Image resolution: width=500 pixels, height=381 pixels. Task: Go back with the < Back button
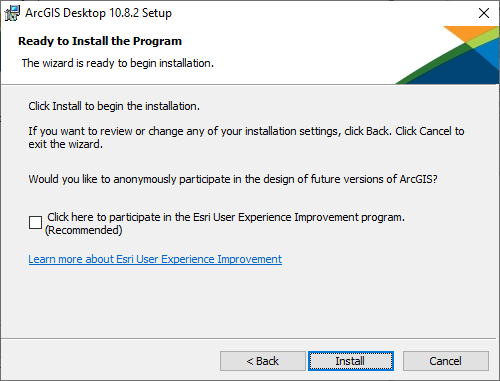pyautogui.click(x=263, y=361)
